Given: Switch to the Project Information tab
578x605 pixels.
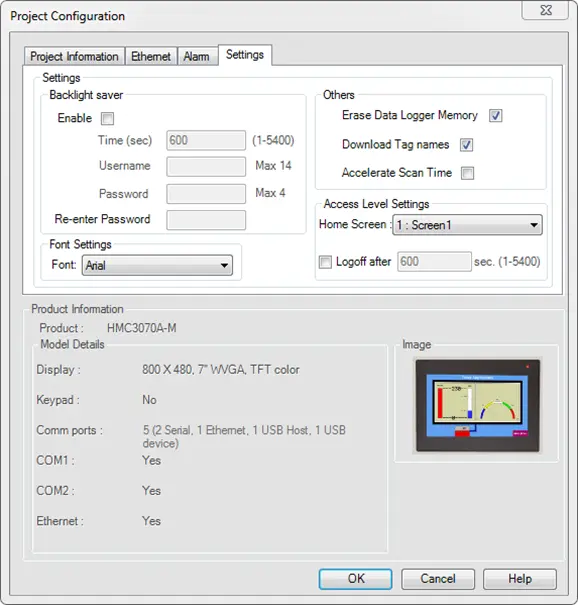Looking at the screenshot, I should [x=74, y=56].
